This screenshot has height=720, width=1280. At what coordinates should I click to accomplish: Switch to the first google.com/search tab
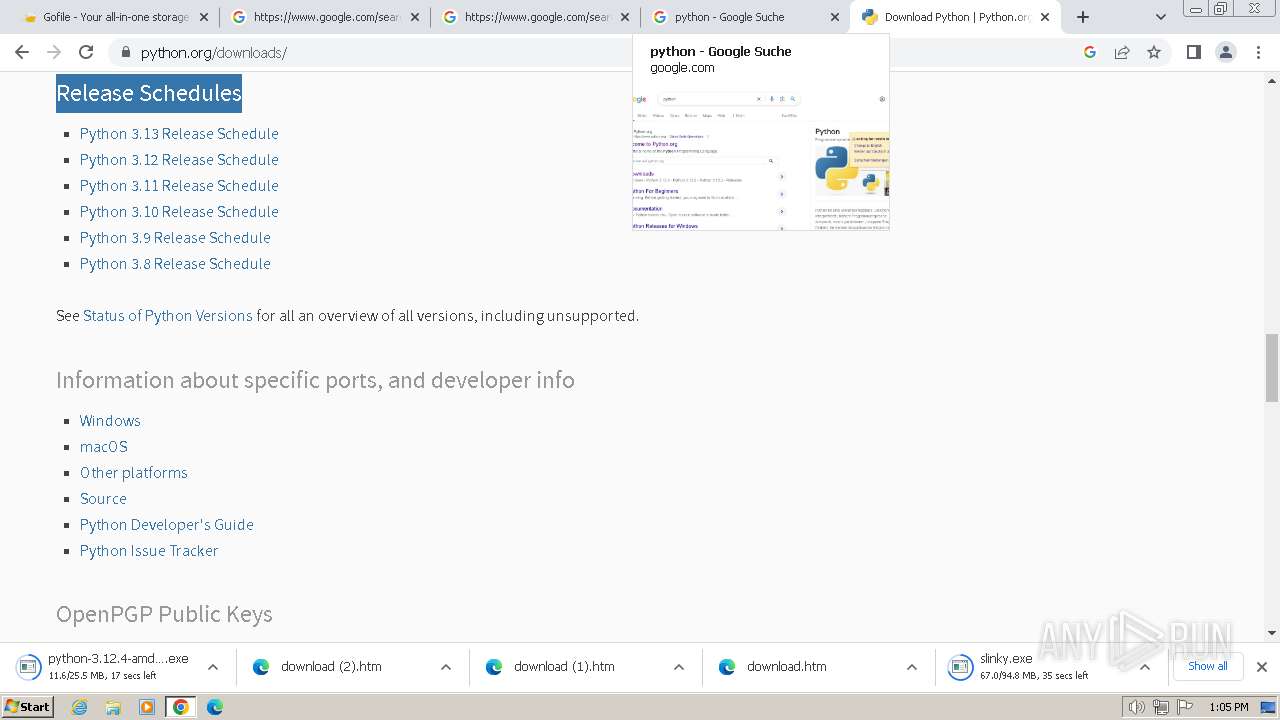(x=325, y=17)
